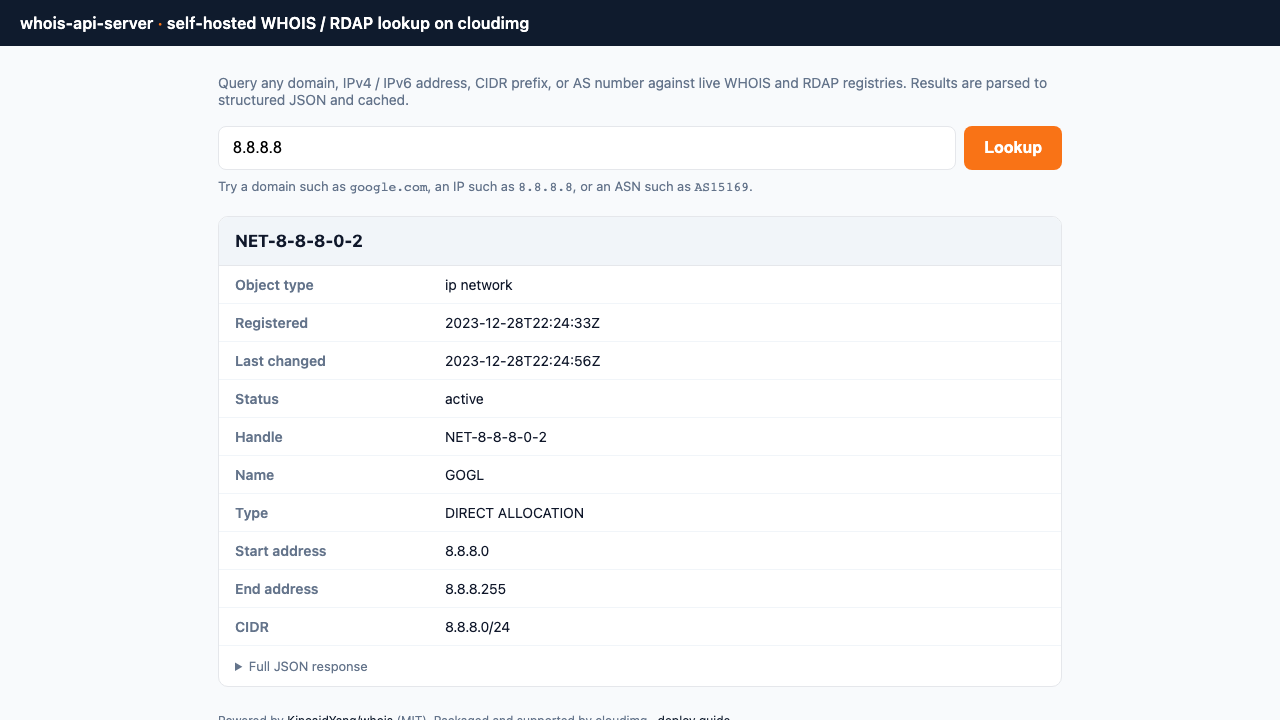
Task: Click the Last changed value 2023-12-28T22:24:56Z
Action: 522,361
